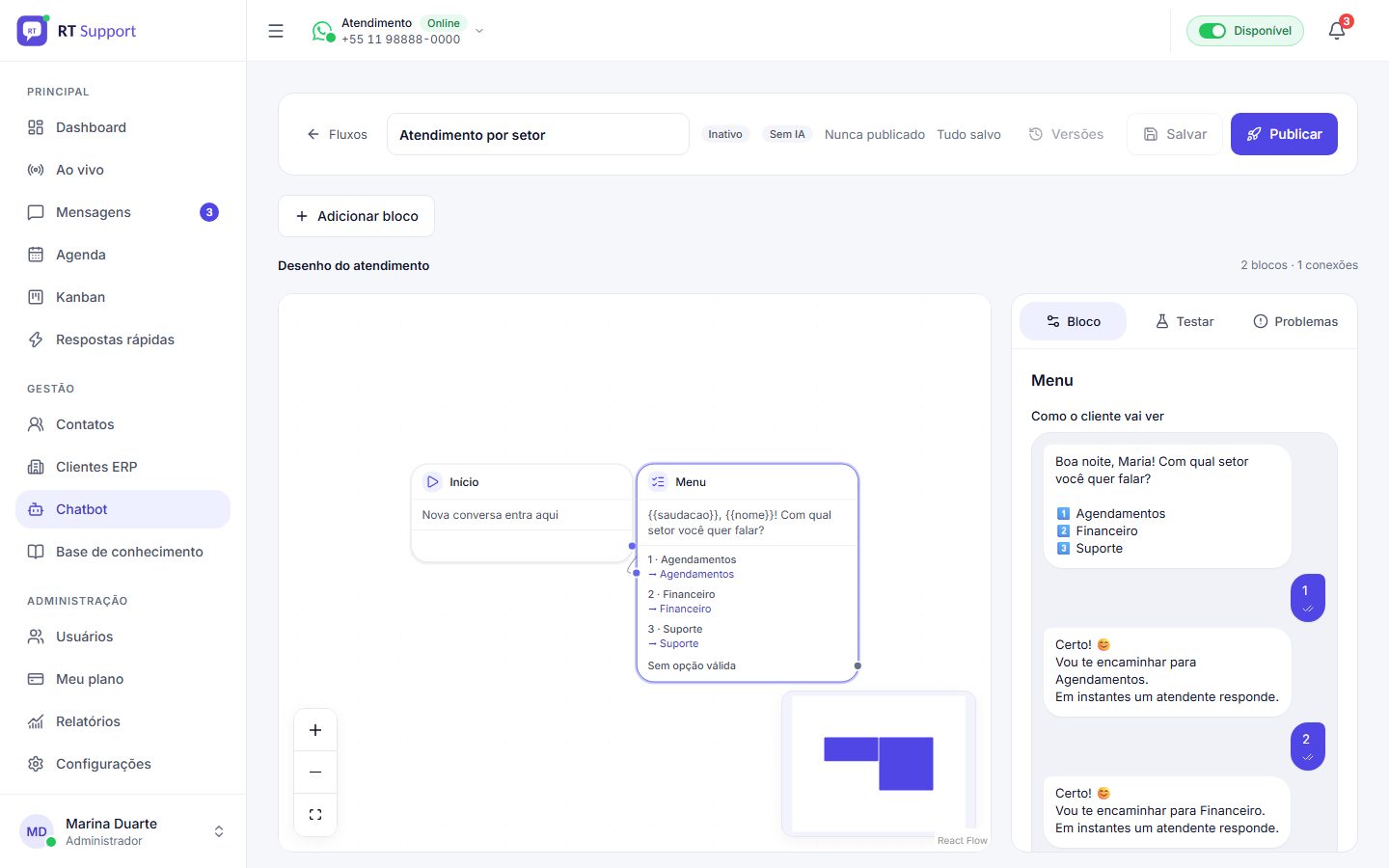Click the flow minimap
The height and width of the screenshot is (868, 1389).
pos(879,763)
